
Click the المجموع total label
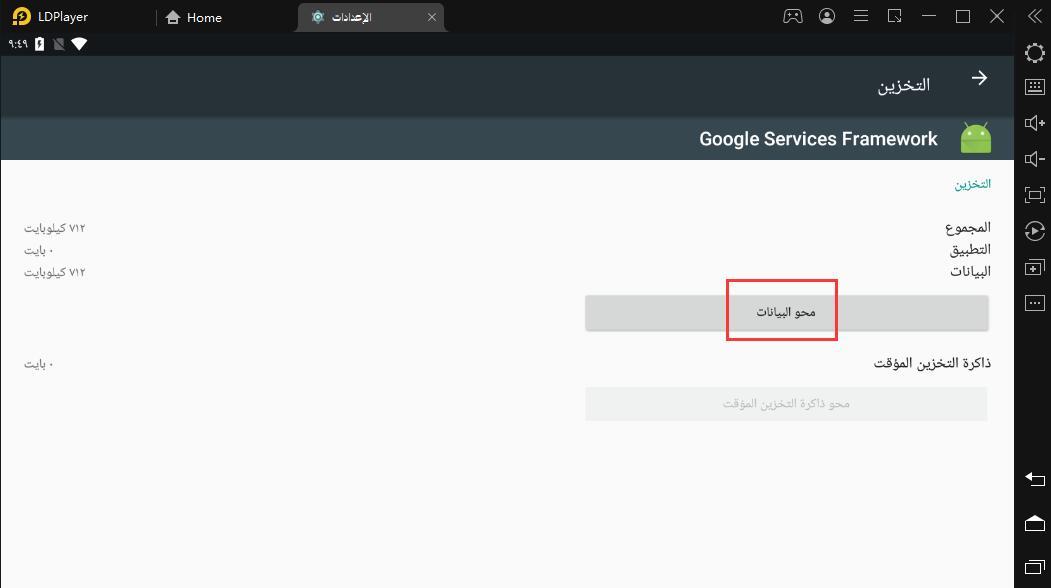[968, 228]
